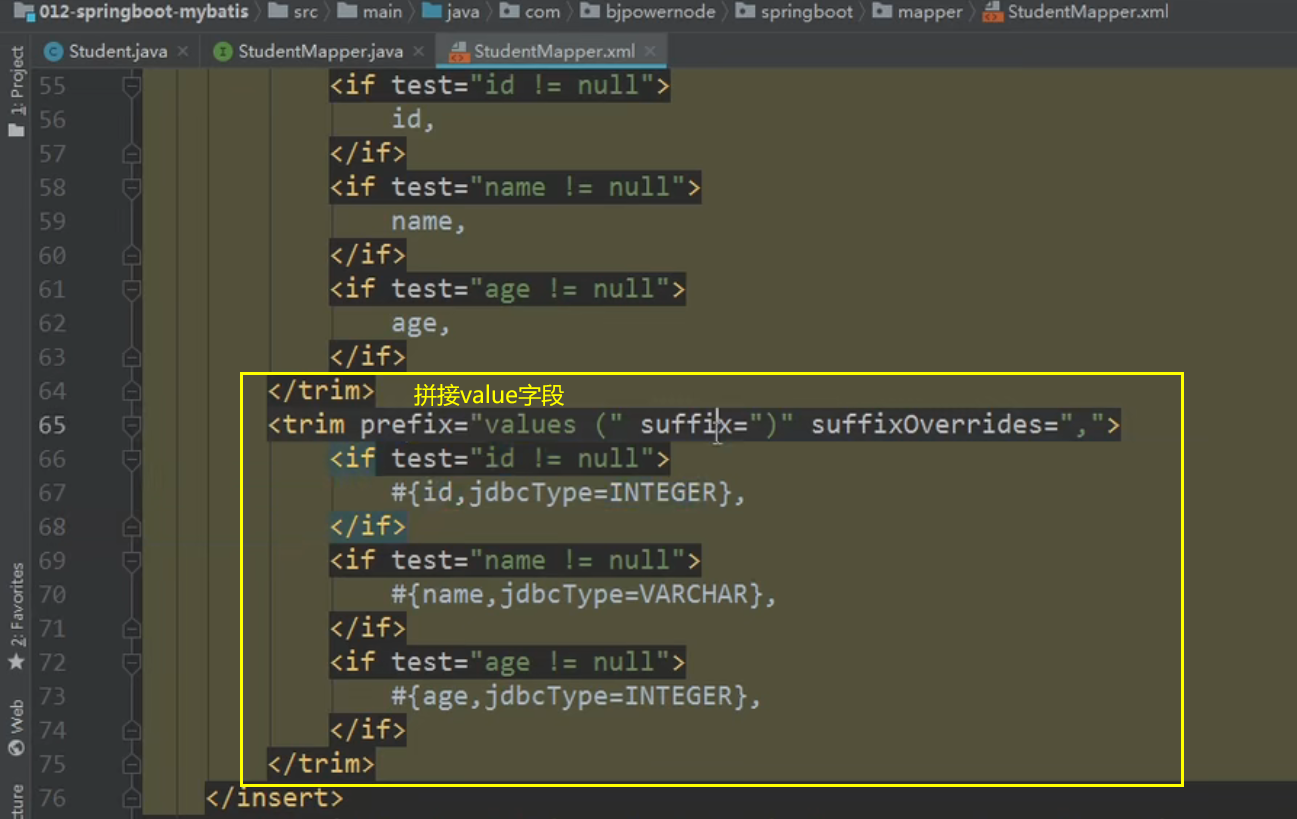Collapse the if block at line 58
This screenshot has width=1297, height=819.
pyautogui.click(x=131, y=188)
